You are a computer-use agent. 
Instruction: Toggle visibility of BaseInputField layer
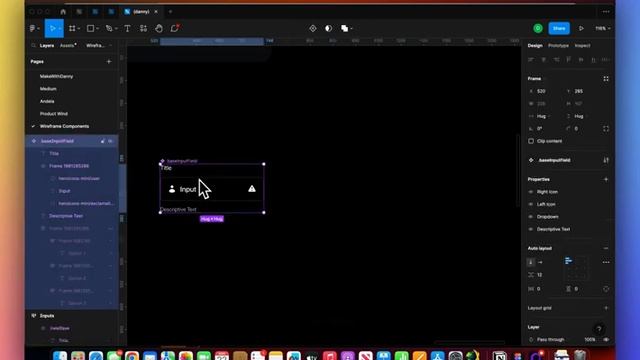point(110,141)
